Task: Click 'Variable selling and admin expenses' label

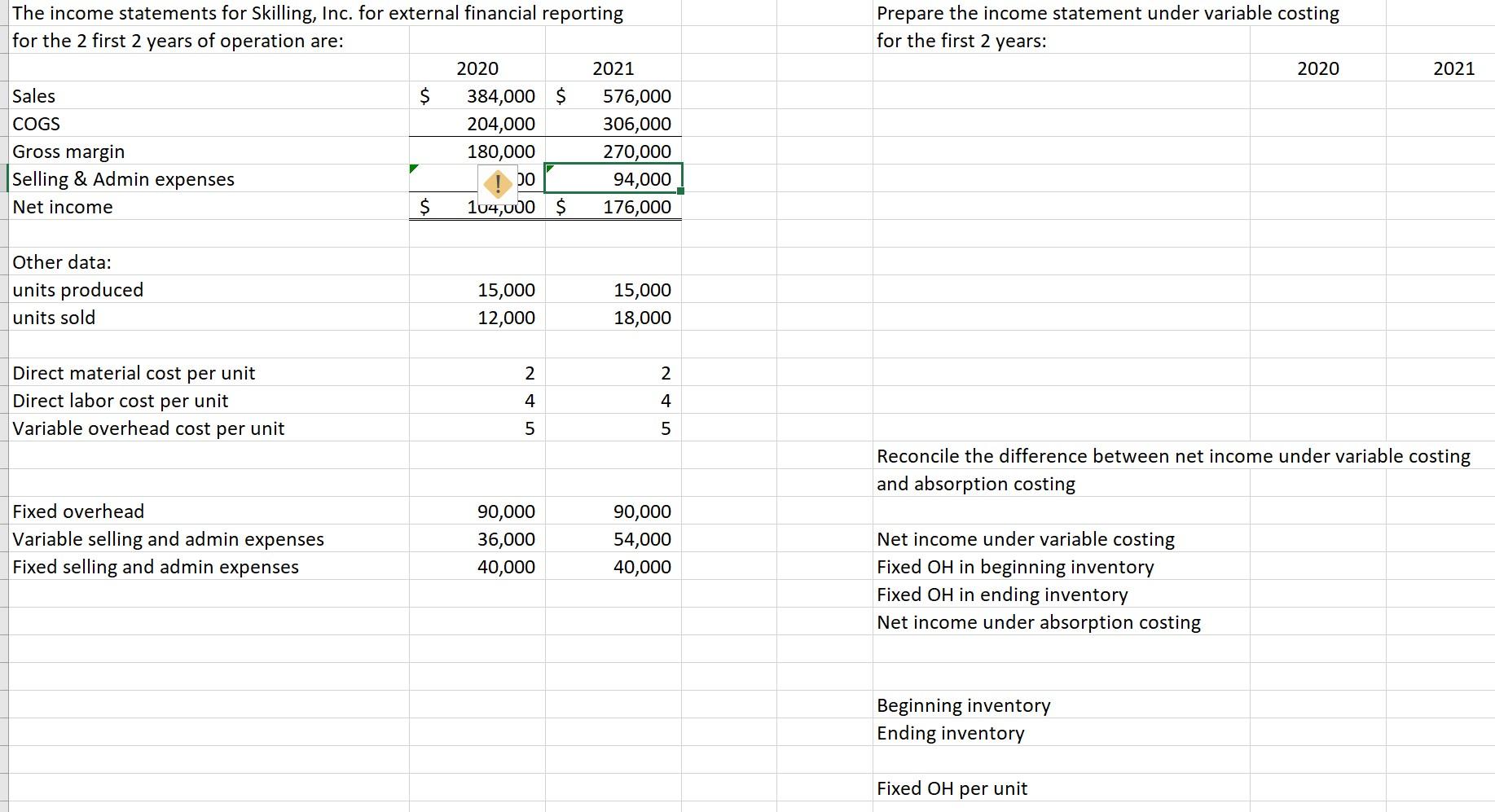Action: (168, 539)
